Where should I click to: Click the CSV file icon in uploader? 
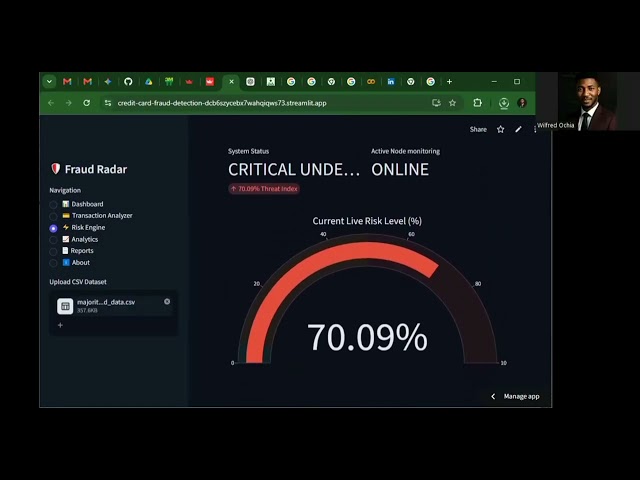pos(65,306)
